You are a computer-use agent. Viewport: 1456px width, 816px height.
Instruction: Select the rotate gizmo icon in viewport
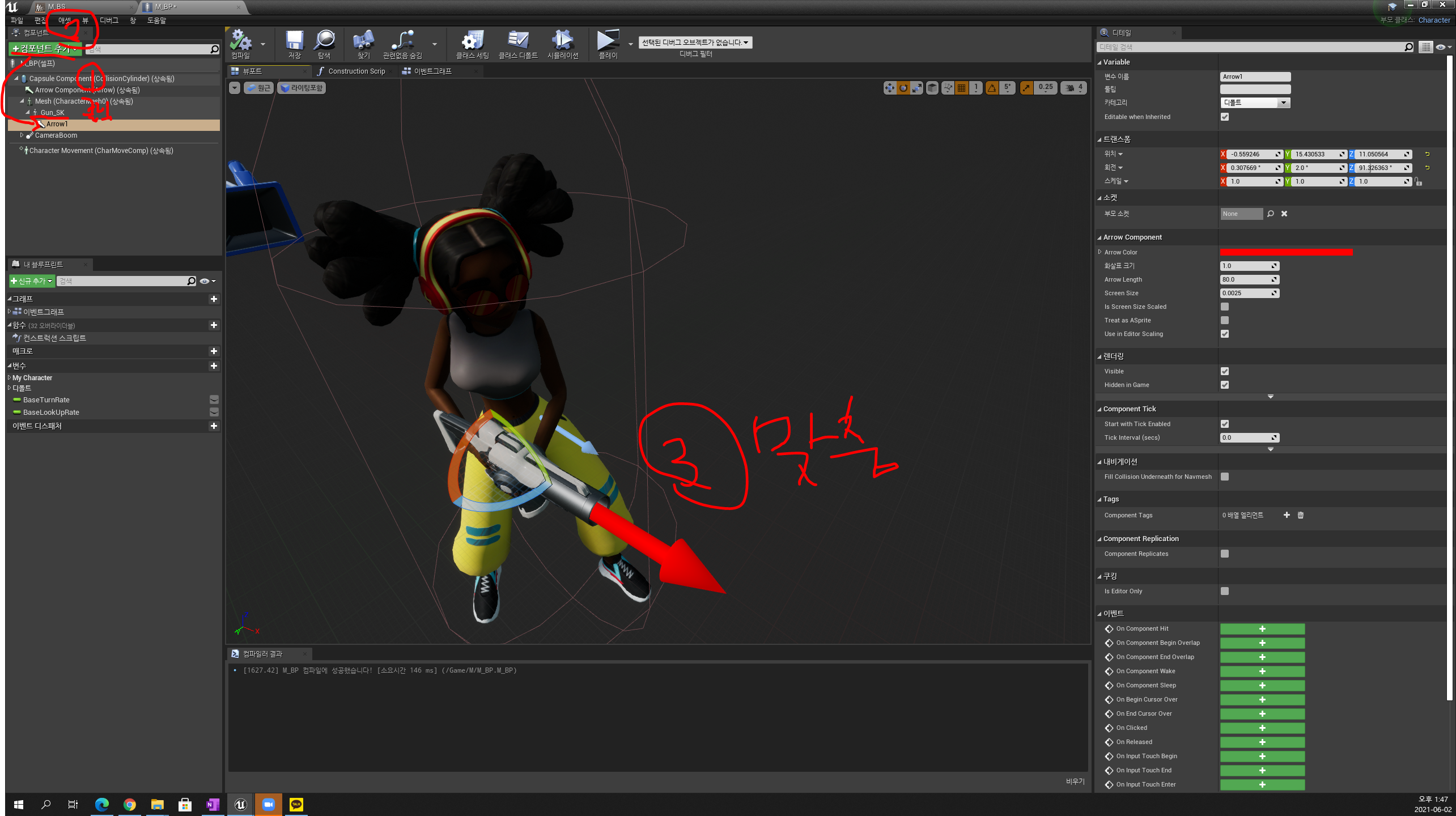coord(903,88)
